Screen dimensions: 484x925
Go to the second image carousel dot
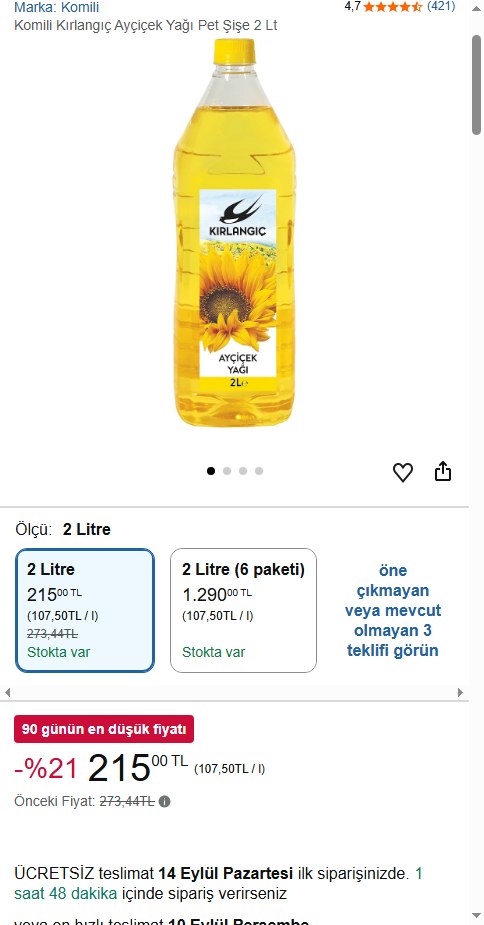pyautogui.click(x=227, y=471)
